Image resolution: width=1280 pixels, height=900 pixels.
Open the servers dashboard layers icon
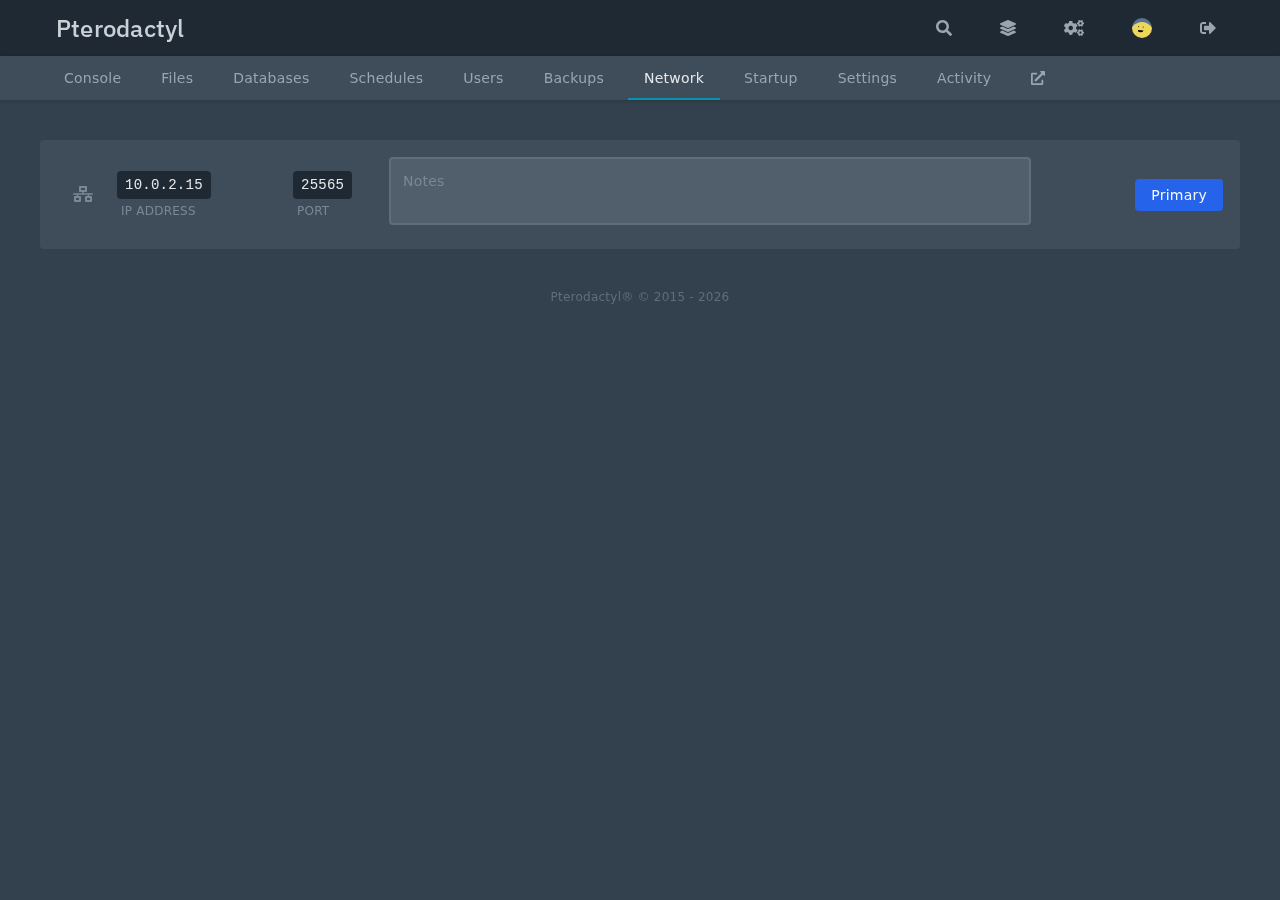(x=1008, y=28)
